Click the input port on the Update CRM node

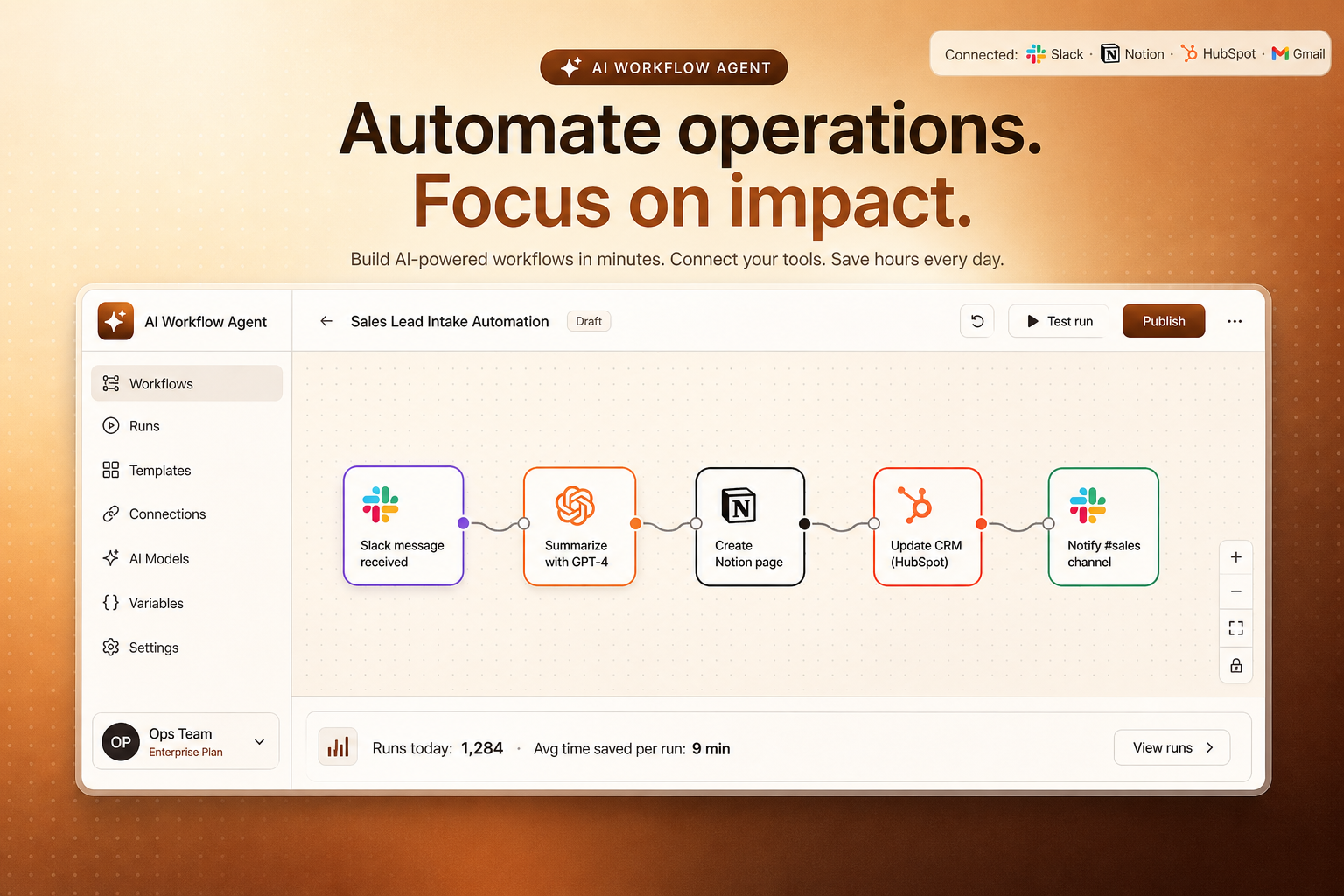(x=874, y=523)
